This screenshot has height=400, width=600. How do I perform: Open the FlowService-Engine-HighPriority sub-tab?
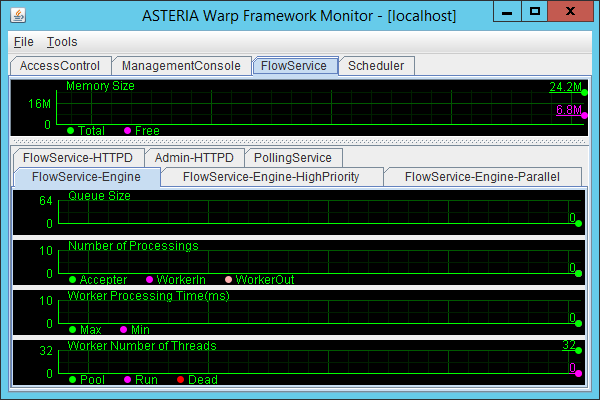pos(271,177)
